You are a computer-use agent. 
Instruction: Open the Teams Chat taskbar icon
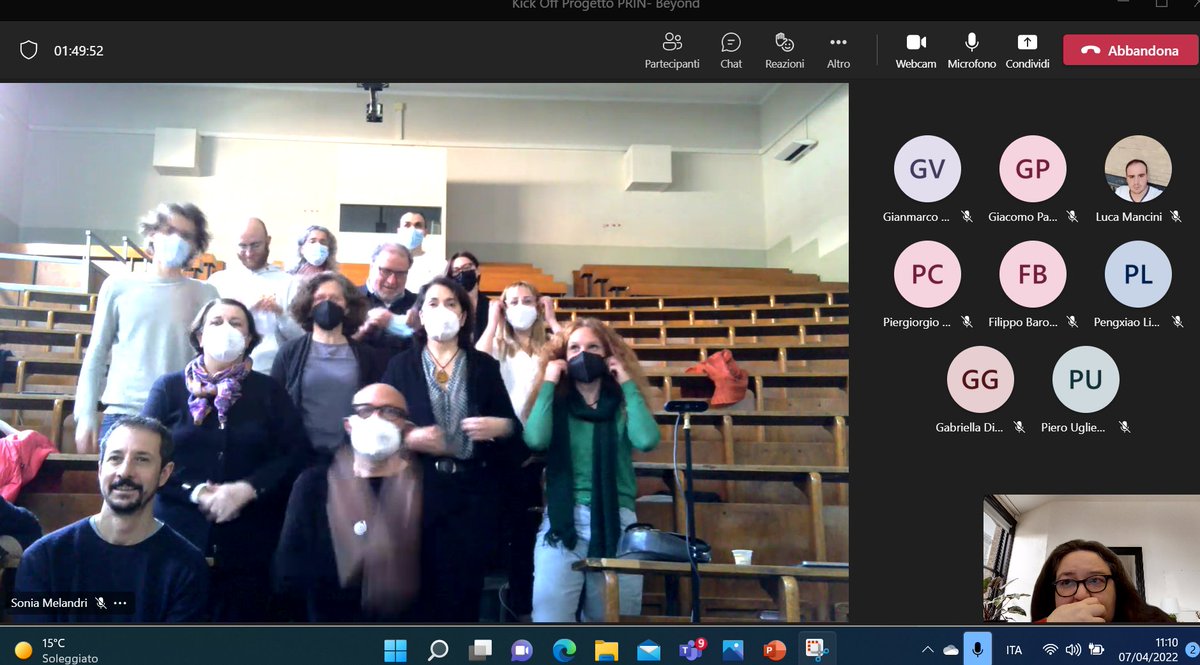pyautogui.click(x=522, y=650)
